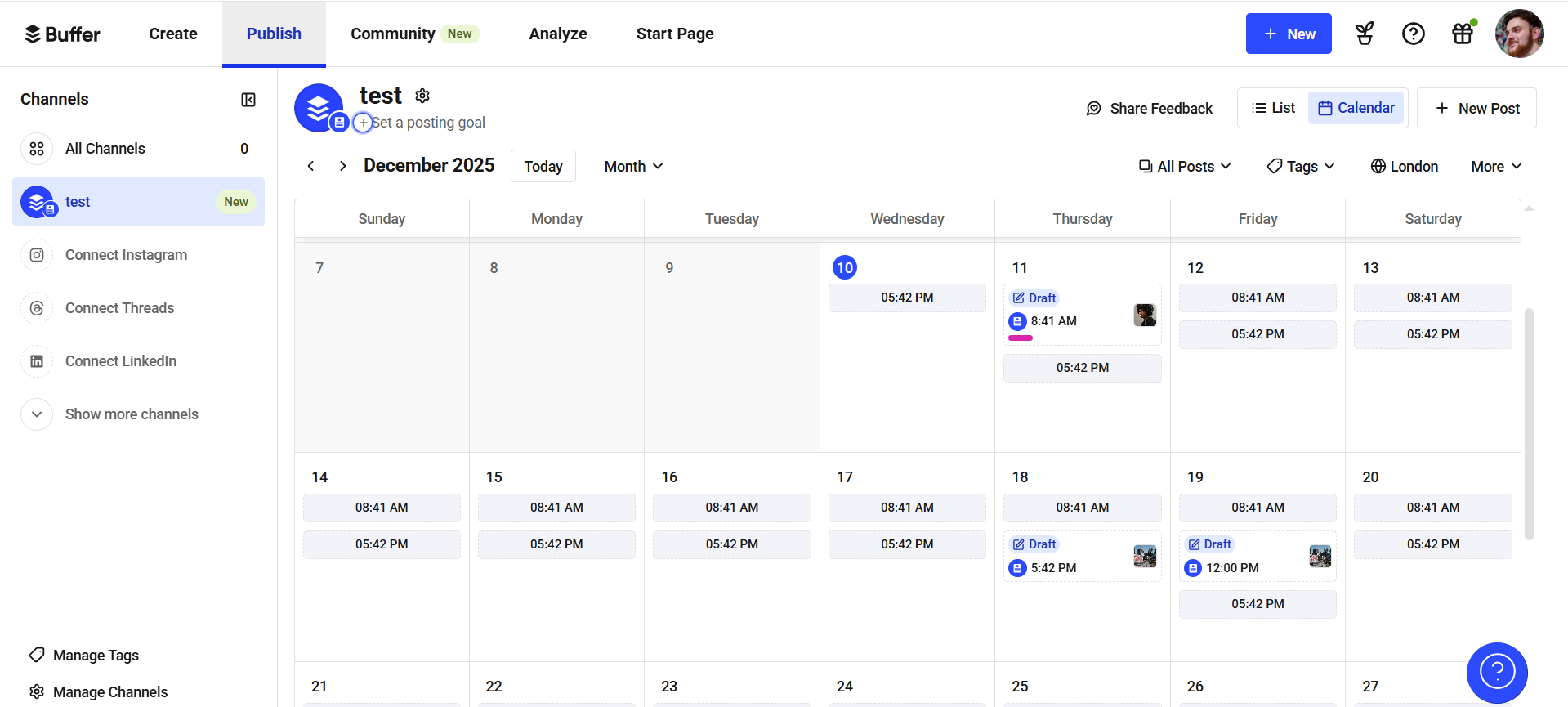Image resolution: width=1568 pixels, height=707 pixels.
Task: Click the 05:42 PM slot below December 19 draft
Action: click(1258, 604)
